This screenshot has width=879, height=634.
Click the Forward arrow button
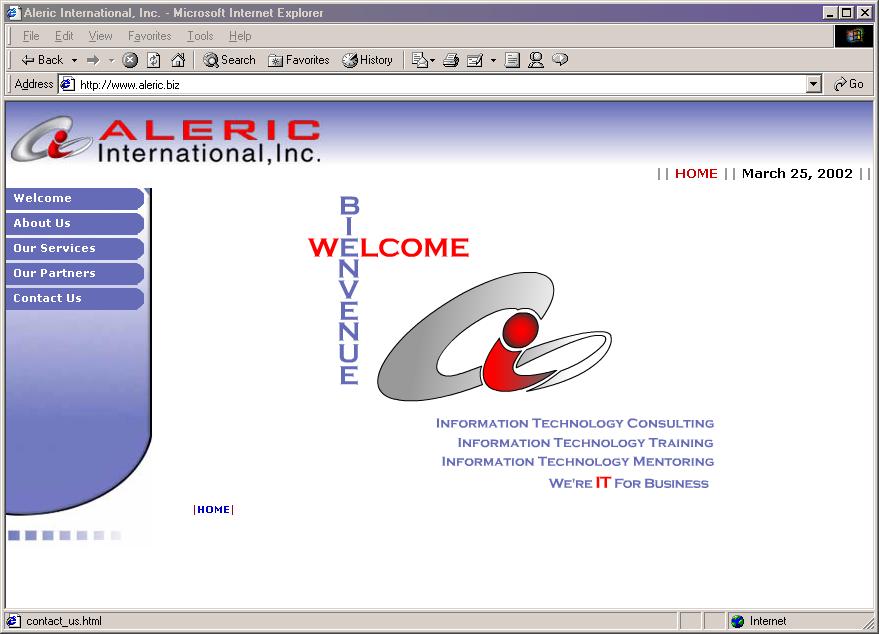click(93, 60)
